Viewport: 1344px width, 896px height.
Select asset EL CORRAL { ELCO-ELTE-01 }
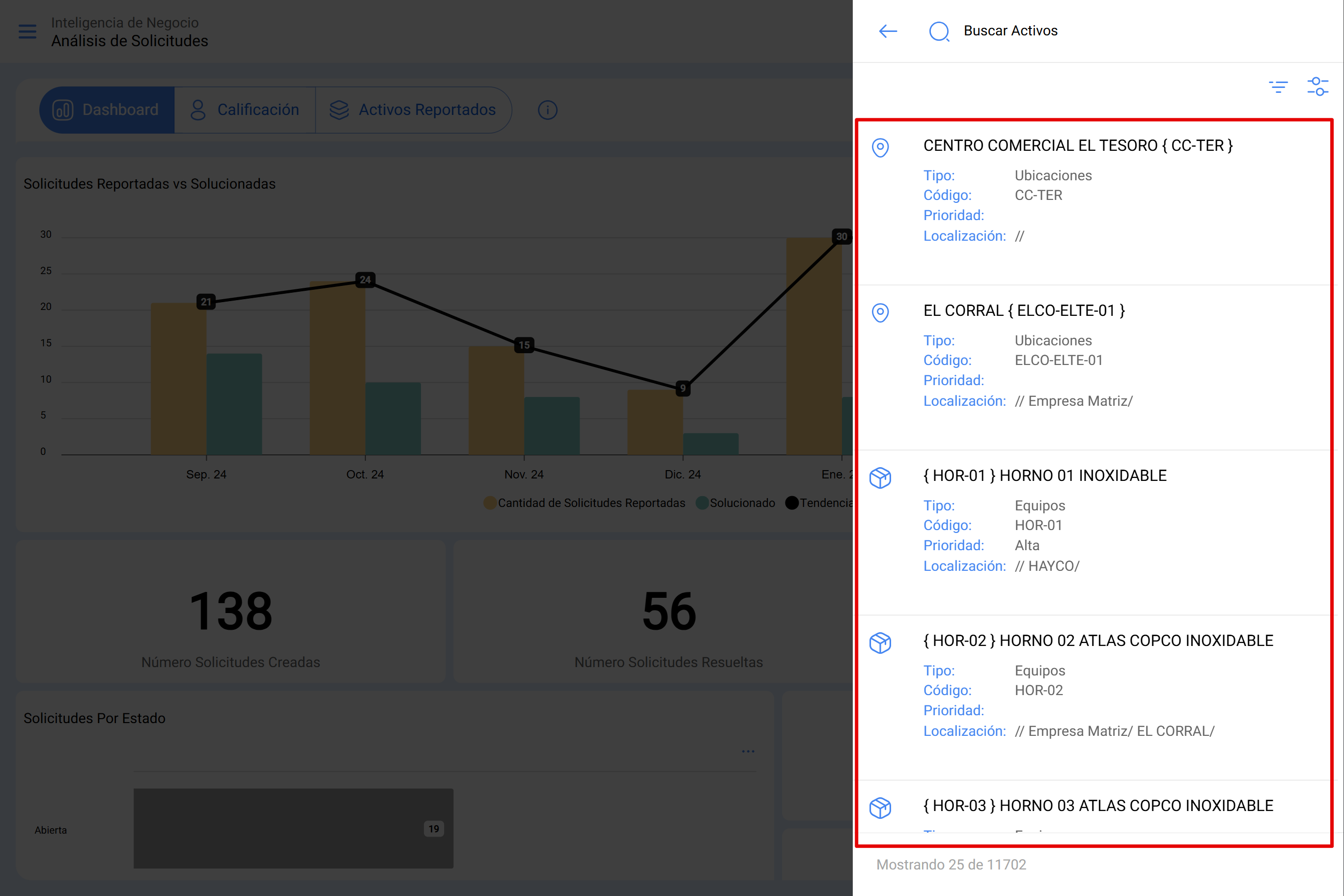point(1095,367)
